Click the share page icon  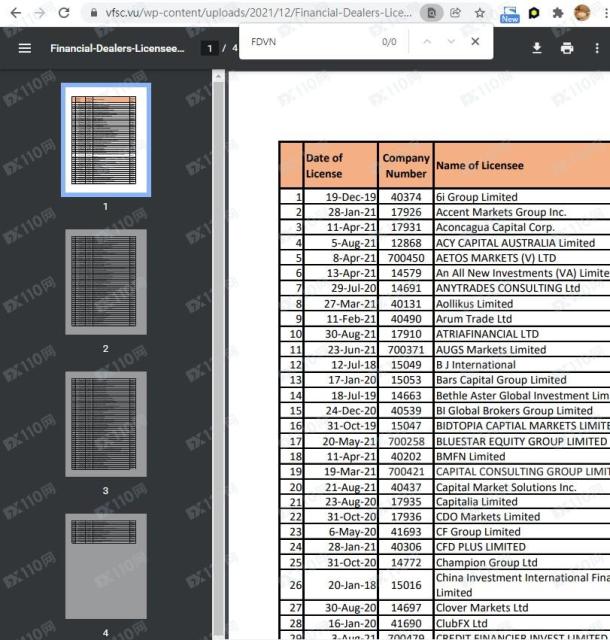point(455,13)
